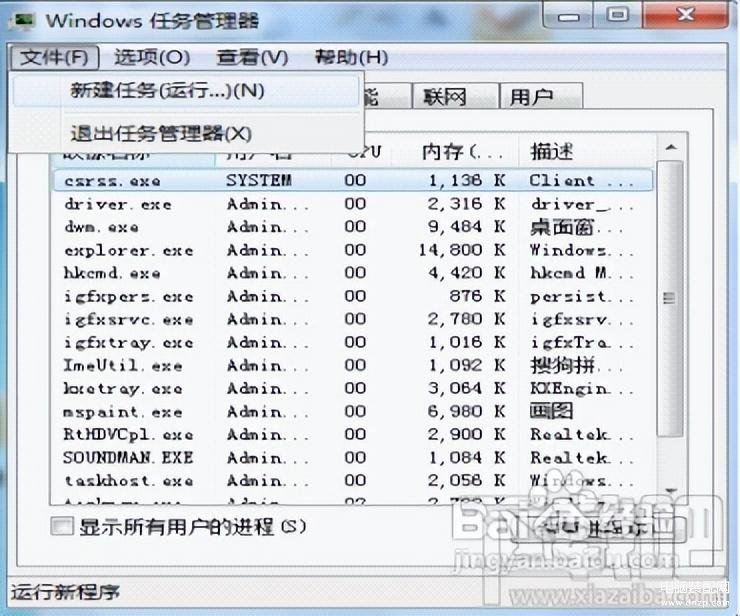
Task: Switch to the 用户 tab
Action: (541, 97)
